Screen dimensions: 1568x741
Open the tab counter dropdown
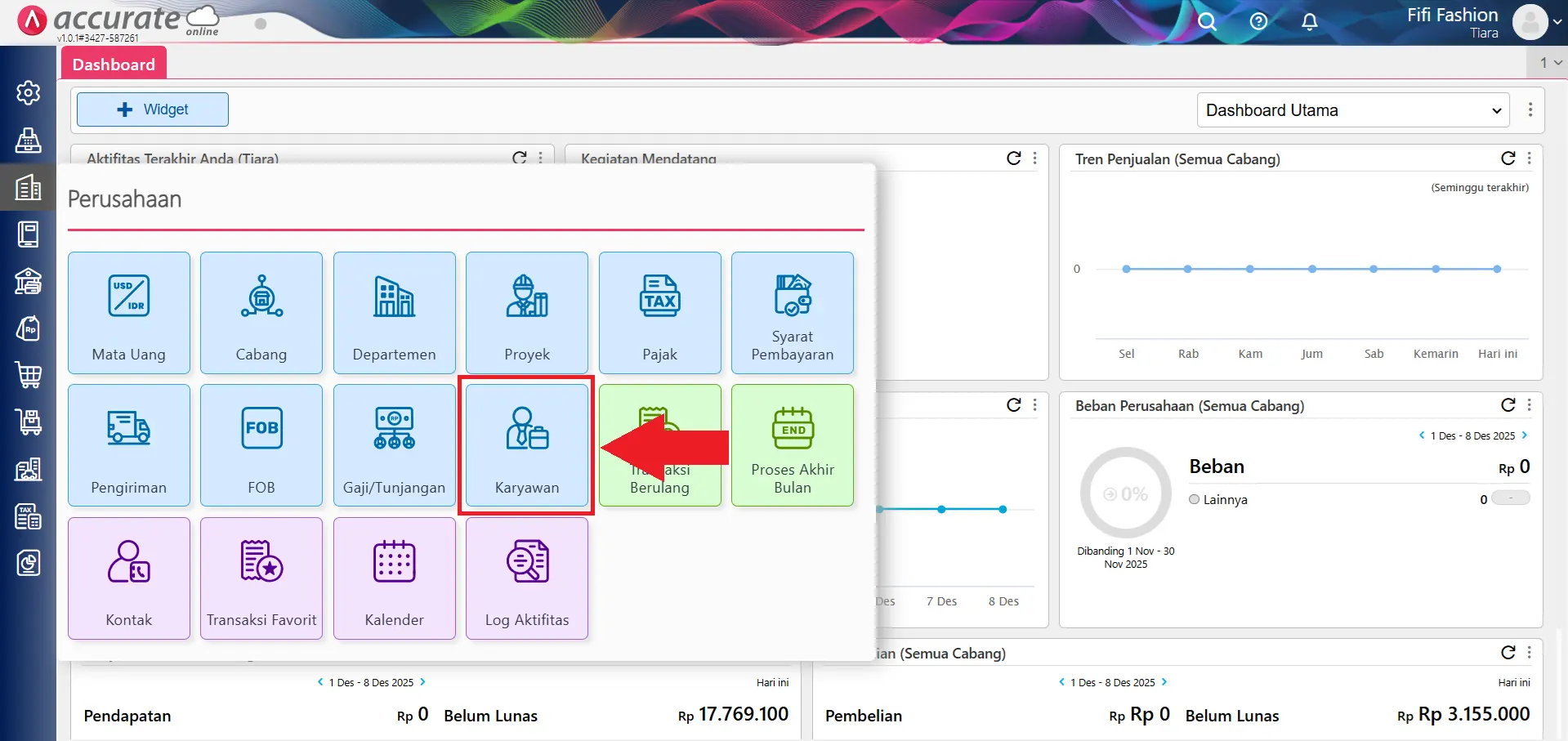point(1550,63)
